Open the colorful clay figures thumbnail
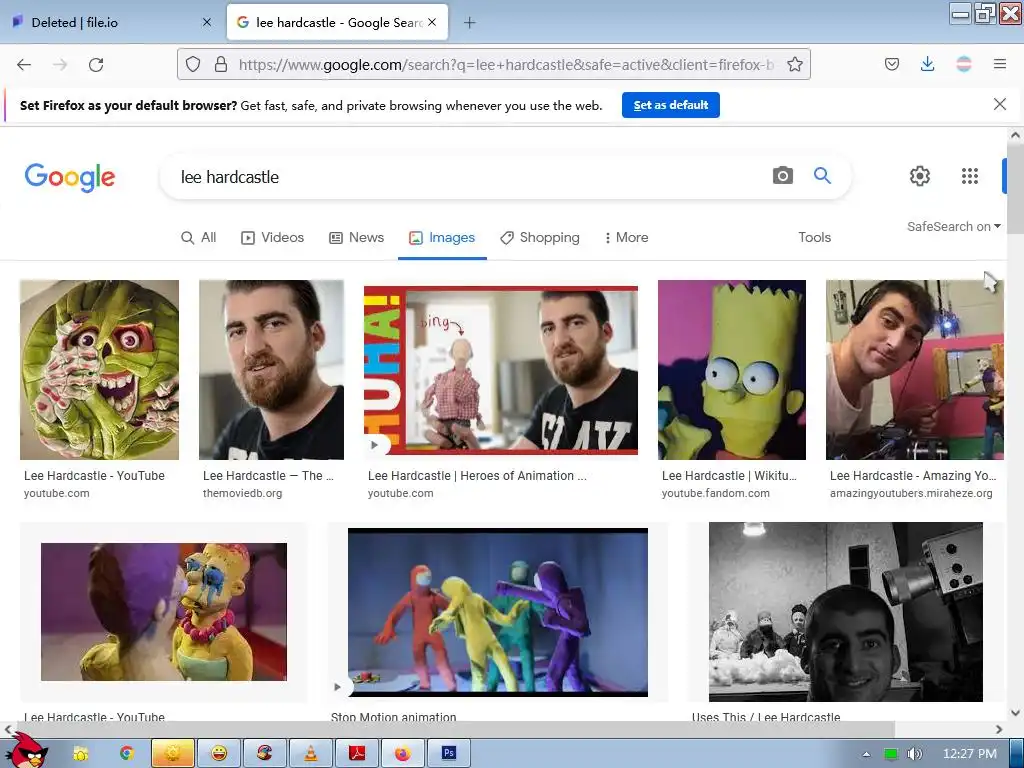Image resolution: width=1024 pixels, height=768 pixels. 498,613
